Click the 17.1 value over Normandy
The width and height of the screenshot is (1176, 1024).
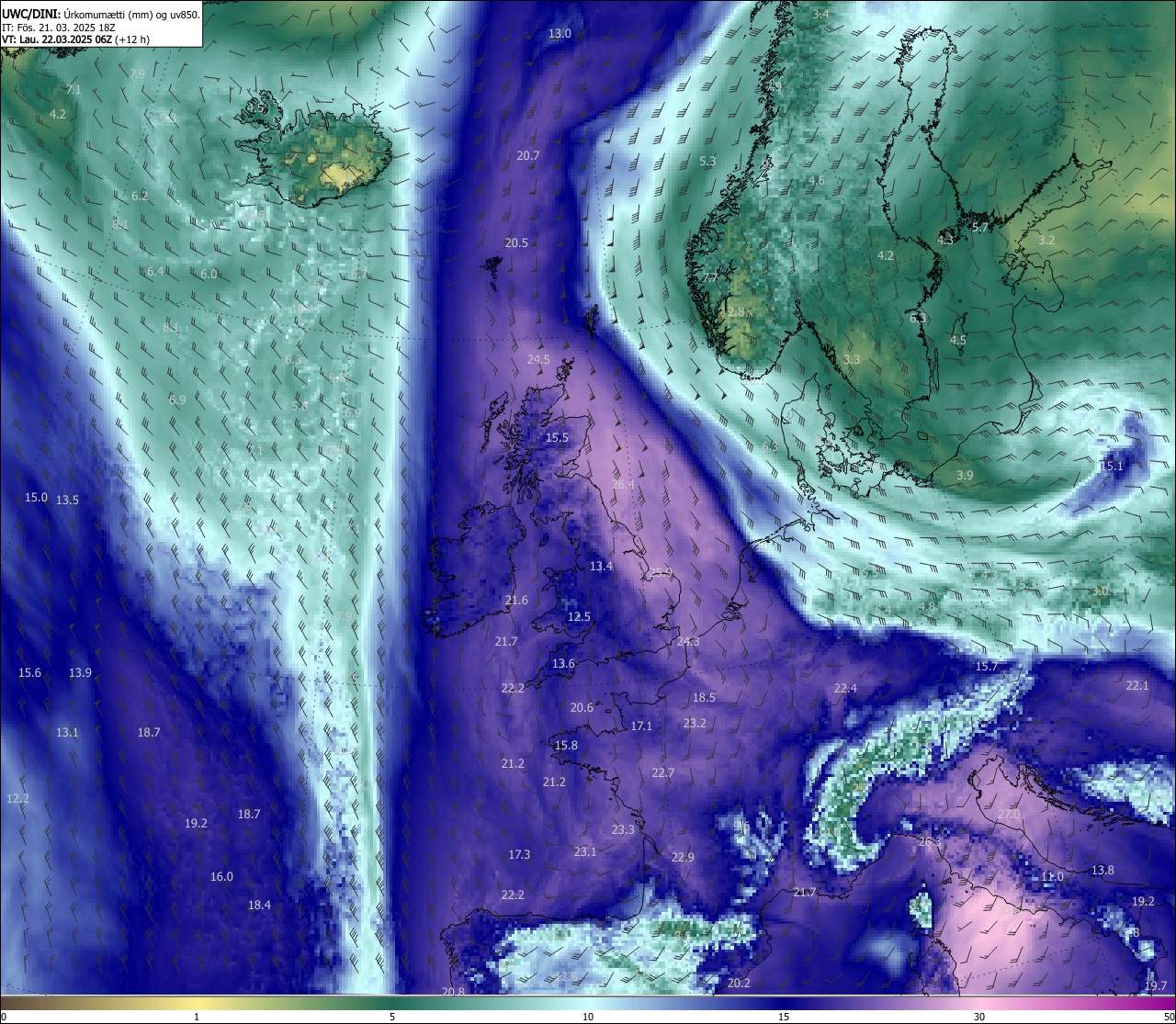pyautogui.click(x=641, y=726)
